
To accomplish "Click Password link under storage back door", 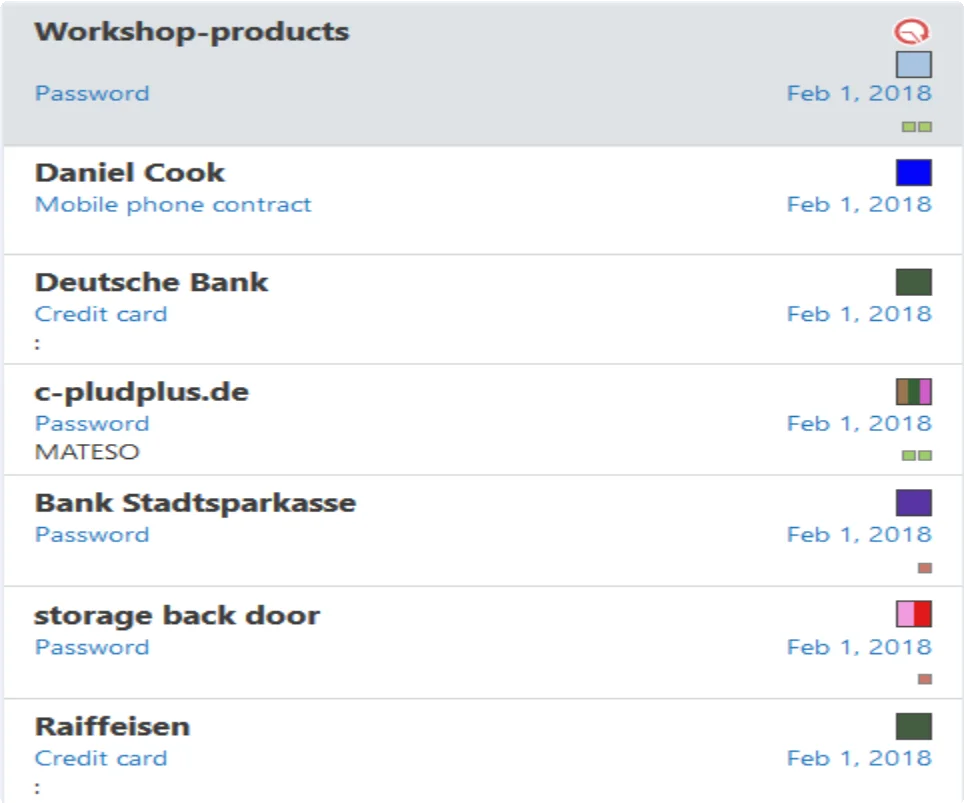I will tap(92, 647).
